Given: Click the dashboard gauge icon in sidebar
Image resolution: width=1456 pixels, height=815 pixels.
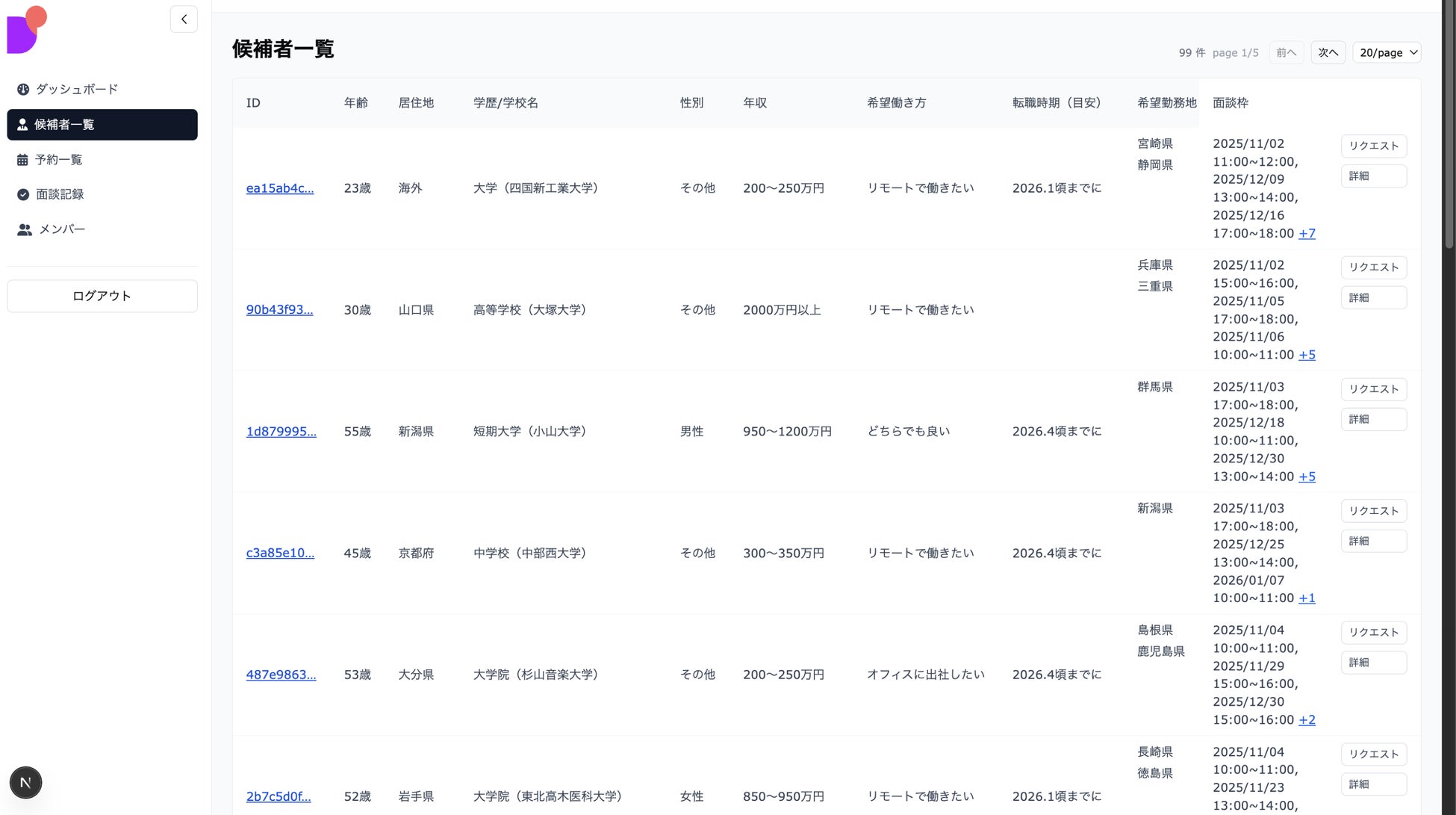Looking at the screenshot, I should tap(23, 90).
